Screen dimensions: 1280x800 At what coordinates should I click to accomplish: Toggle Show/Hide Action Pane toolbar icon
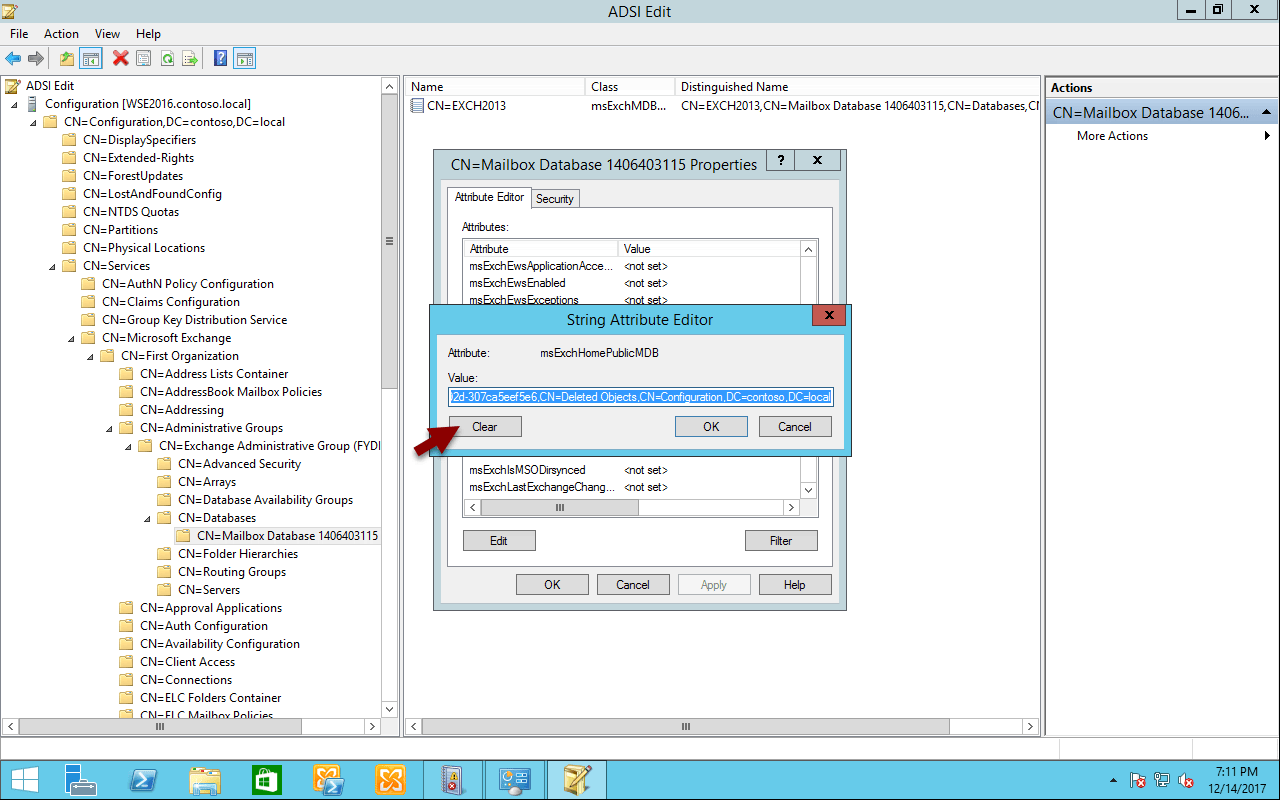245,59
